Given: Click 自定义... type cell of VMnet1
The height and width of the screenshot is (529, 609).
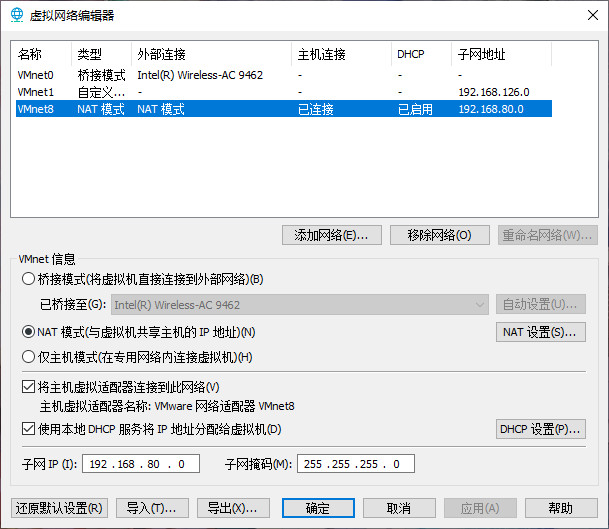Looking at the screenshot, I should pyautogui.click(x=101, y=92).
